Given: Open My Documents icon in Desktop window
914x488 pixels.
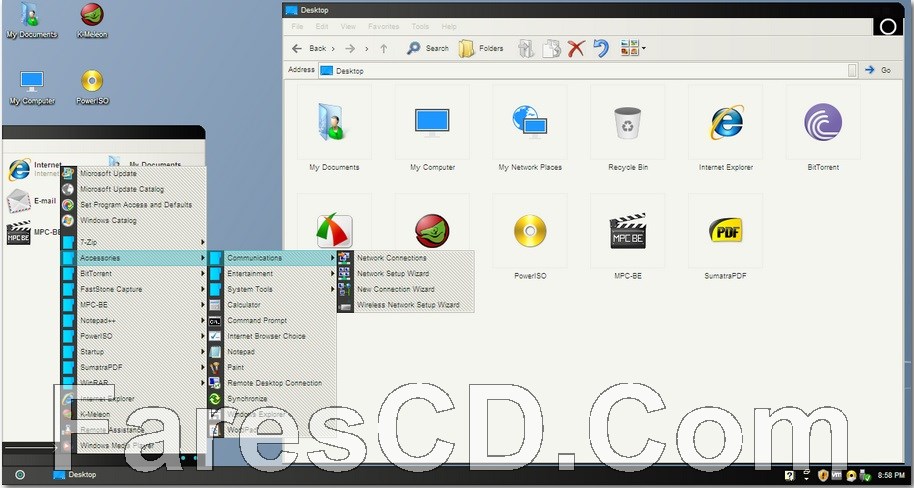Looking at the screenshot, I should coord(334,122).
